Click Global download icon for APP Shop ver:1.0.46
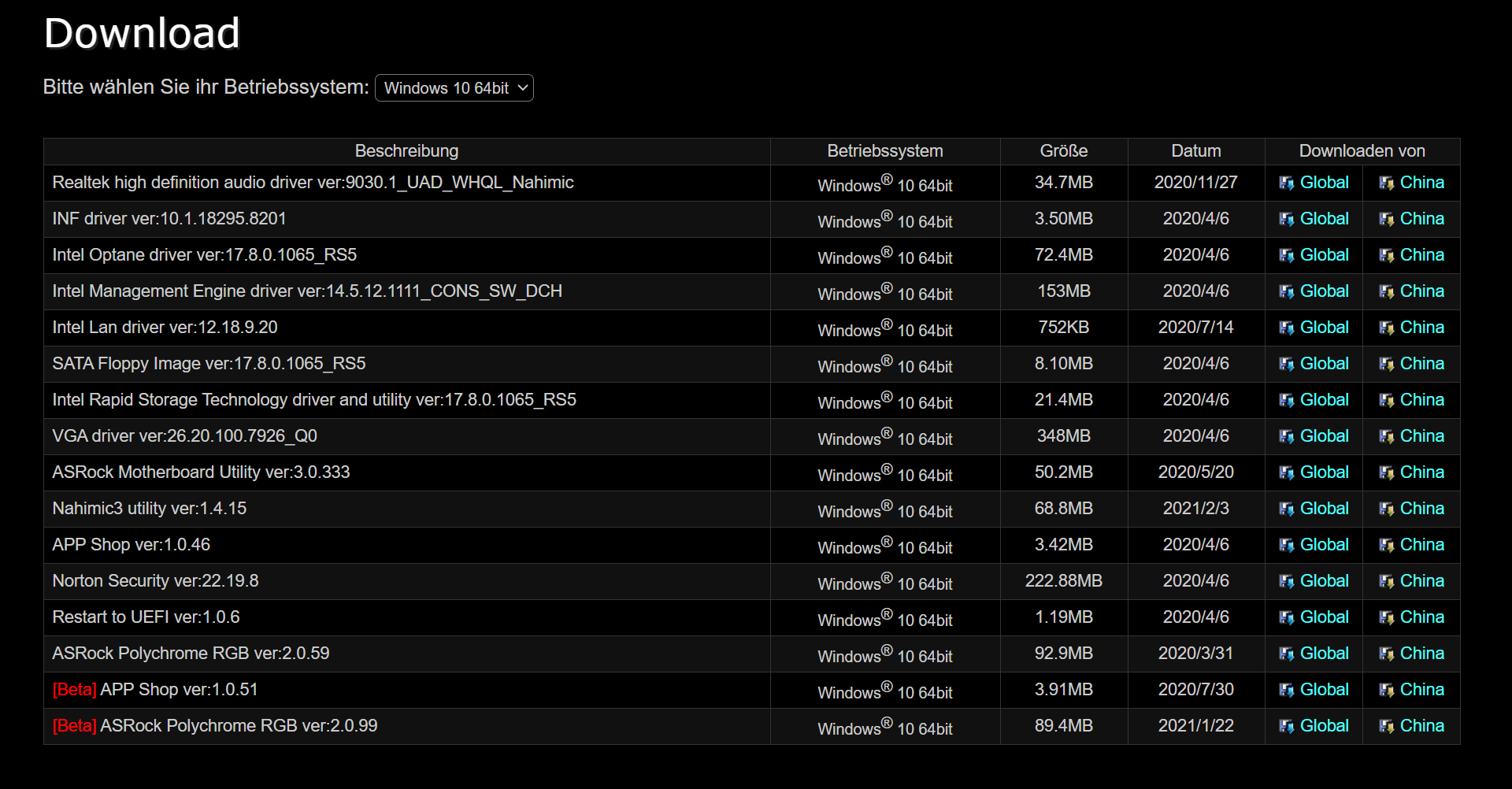The width and height of the screenshot is (1512, 789). [1287, 546]
